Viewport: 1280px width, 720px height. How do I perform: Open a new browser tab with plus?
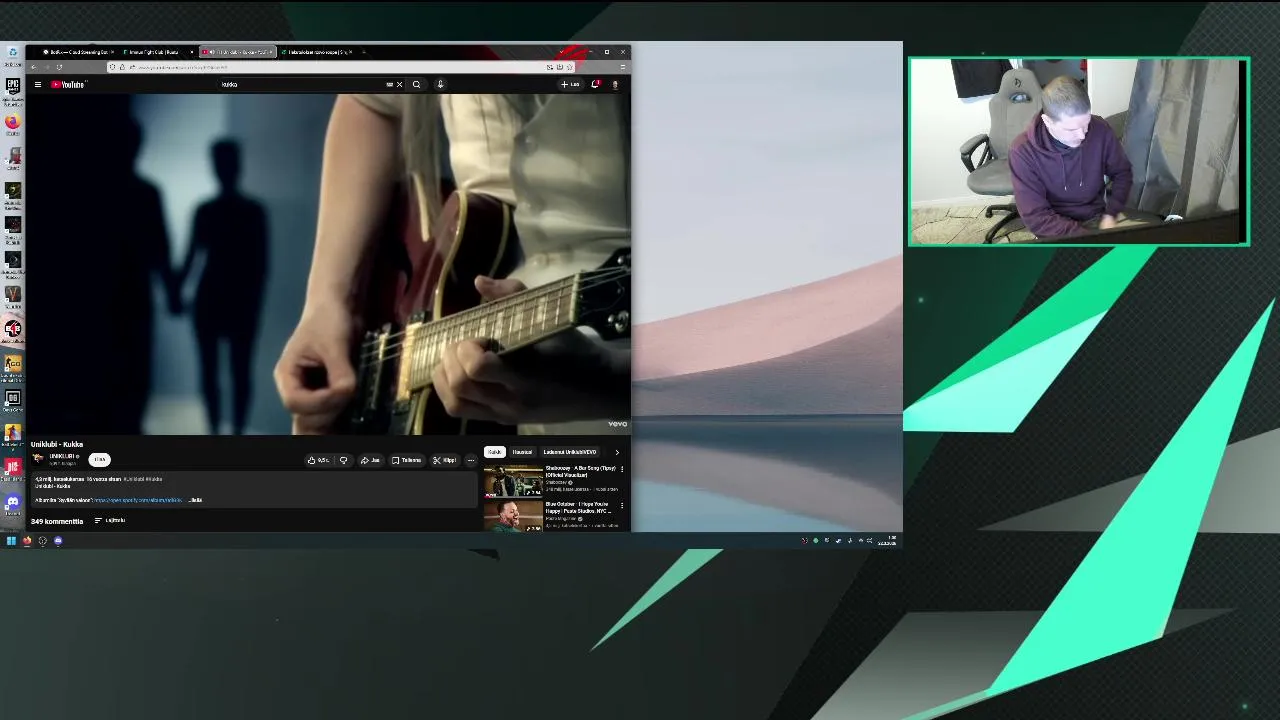pos(363,52)
